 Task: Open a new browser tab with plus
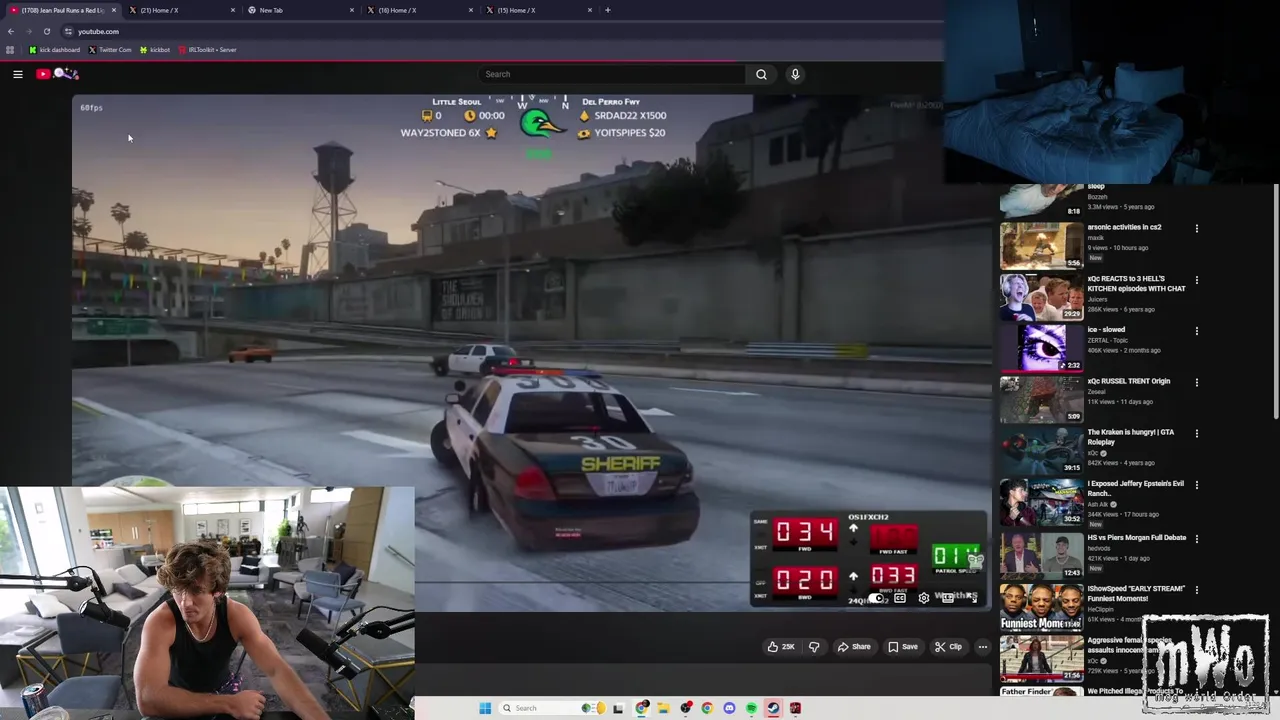tap(608, 10)
